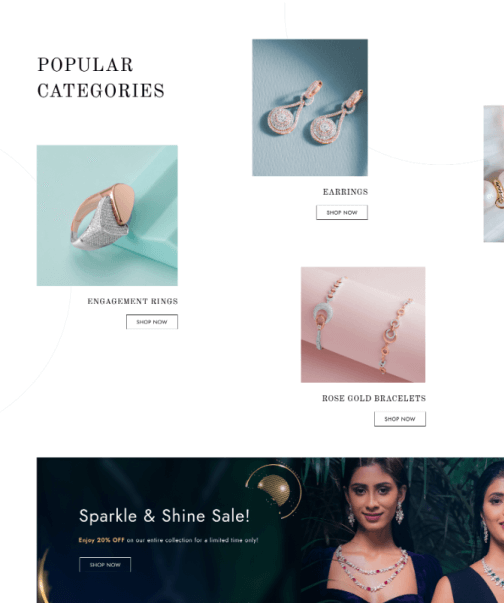Click Shop Now in the Sparkle & Shine banner
The width and height of the screenshot is (504, 603).
pos(105,565)
